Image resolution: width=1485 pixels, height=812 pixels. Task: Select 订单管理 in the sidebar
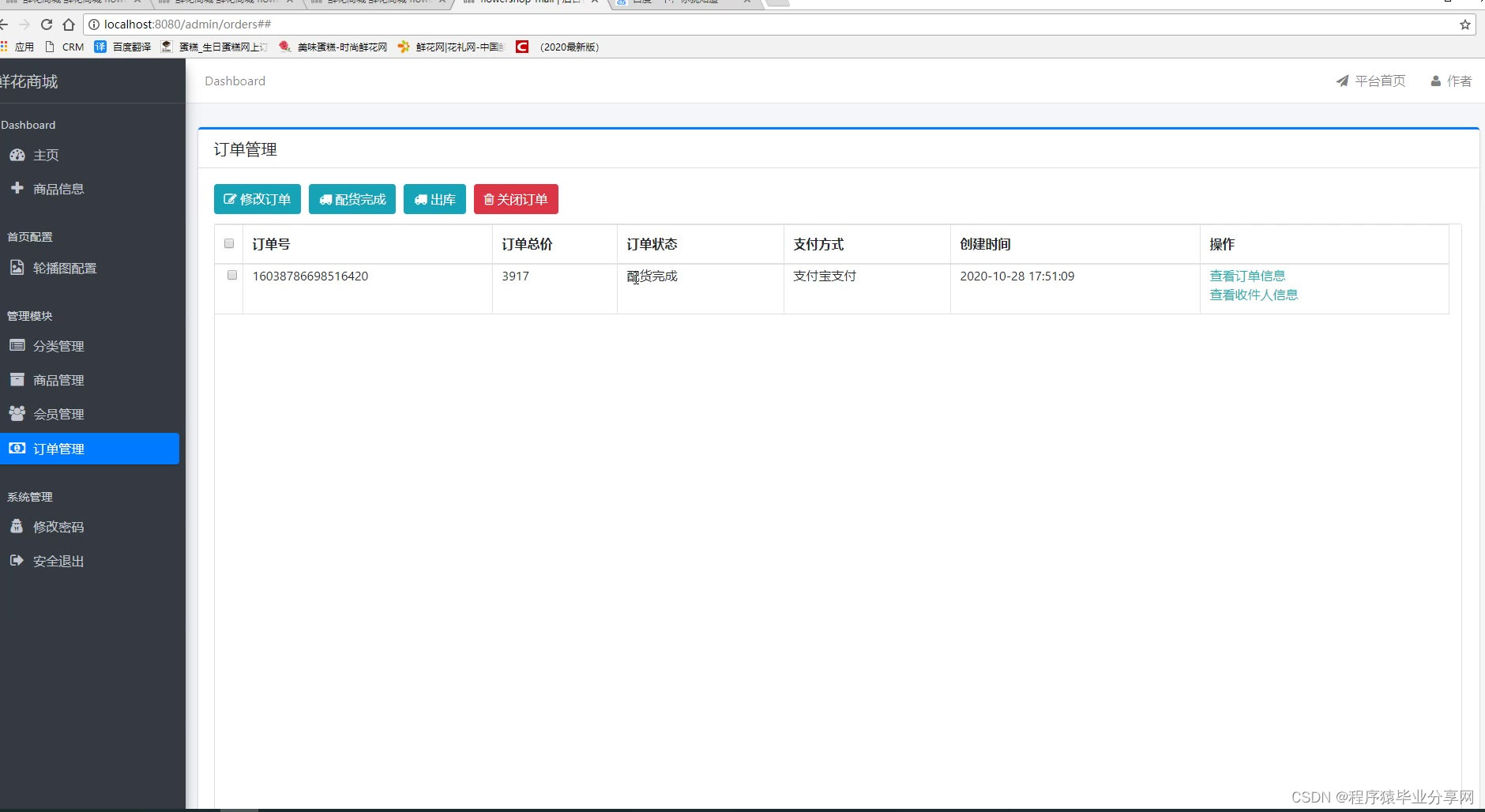click(90, 449)
